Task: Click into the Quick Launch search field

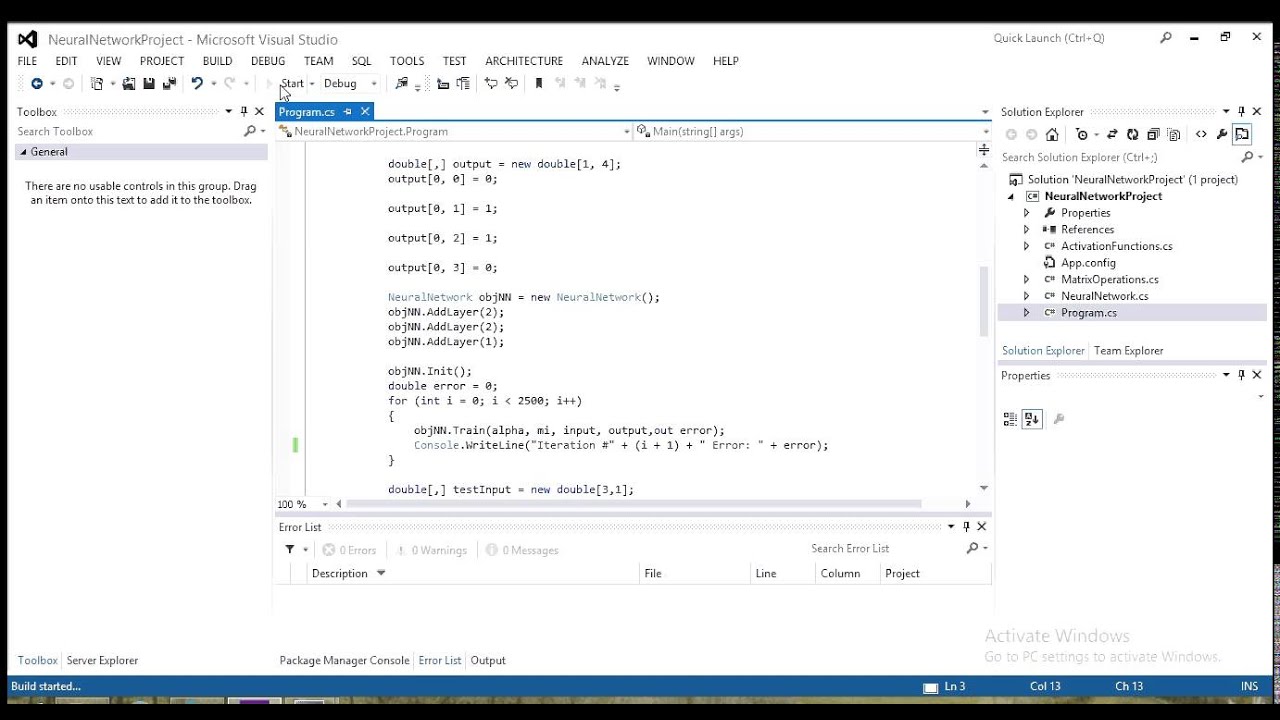Action: [1070, 38]
